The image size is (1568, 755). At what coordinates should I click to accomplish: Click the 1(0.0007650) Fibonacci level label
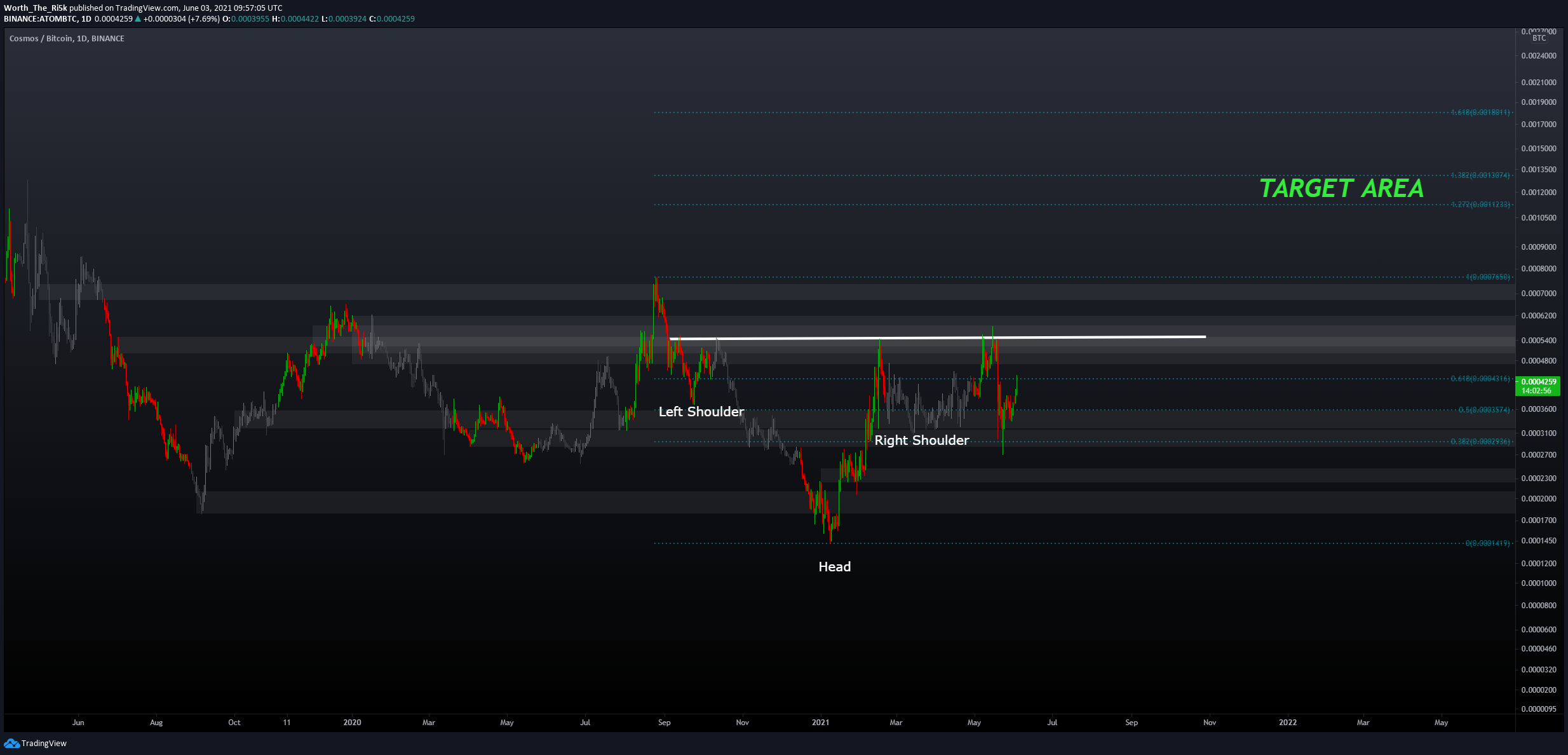pyautogui.click(x=1488, y=277)
